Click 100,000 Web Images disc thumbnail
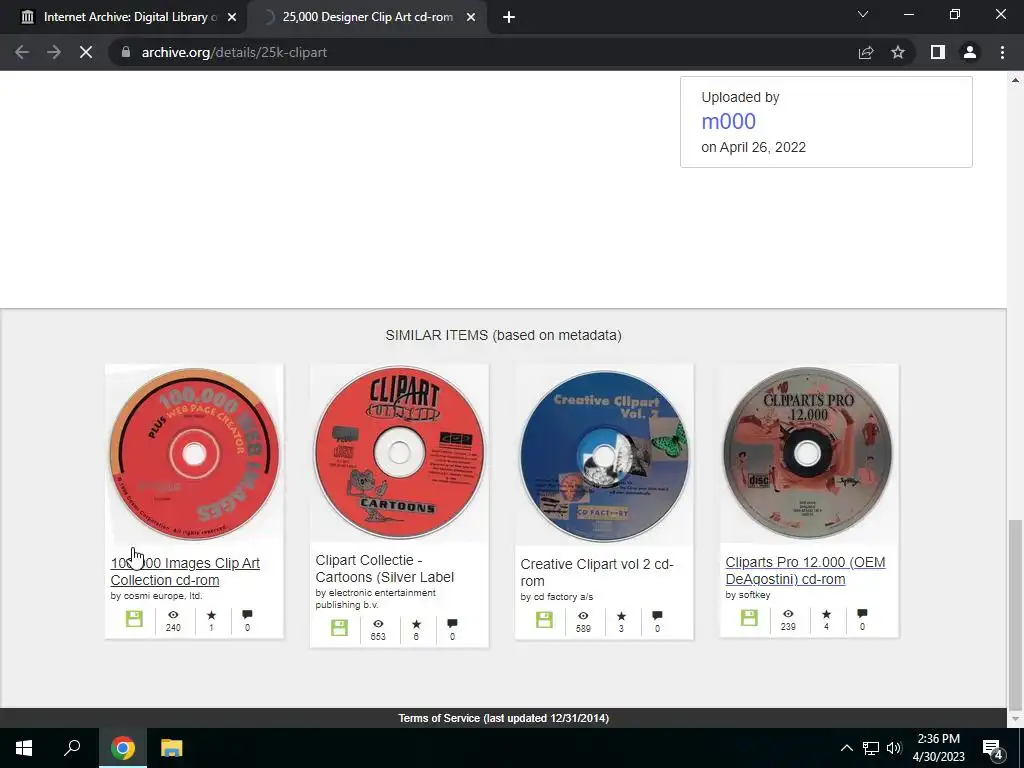1024x768 pixels. [x=194, y=454]
